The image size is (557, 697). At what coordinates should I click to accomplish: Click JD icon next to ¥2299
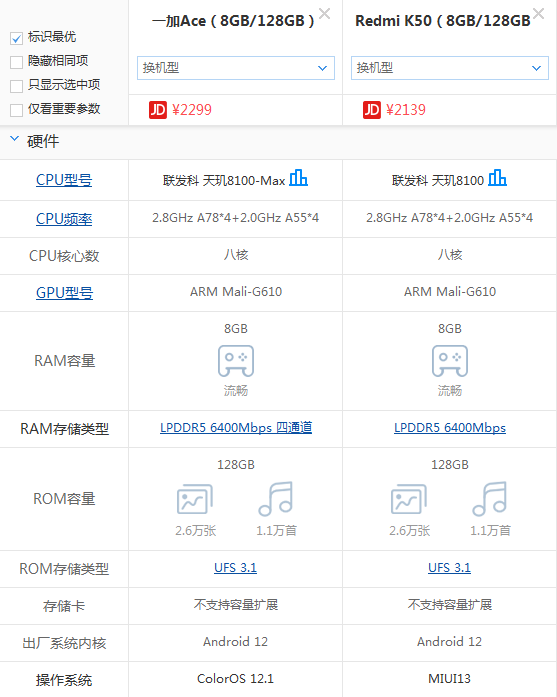click(158, 110)
